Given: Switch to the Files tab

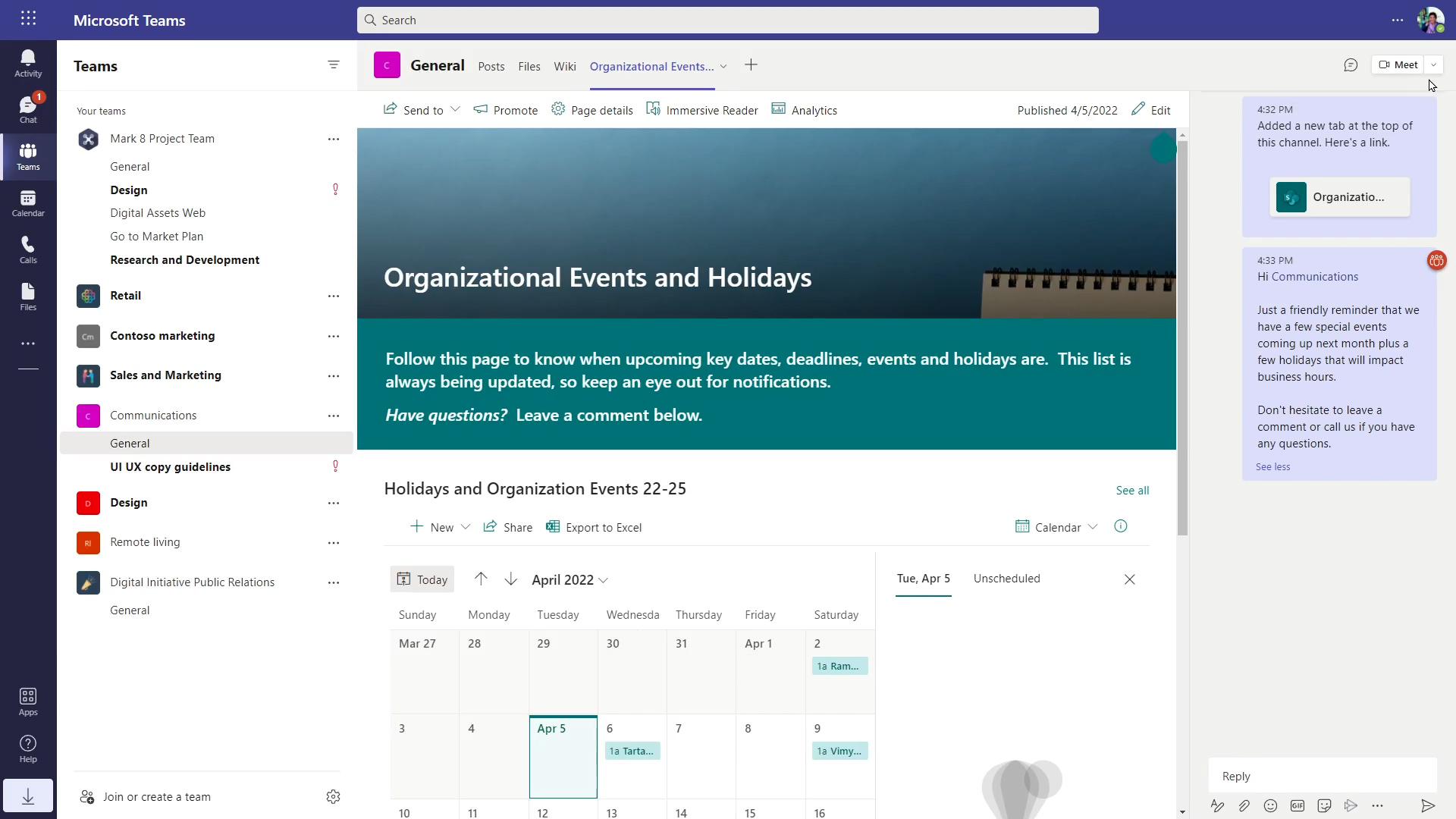Looking at the screenshot, I should pyautogui.click(x=529, y=67).
